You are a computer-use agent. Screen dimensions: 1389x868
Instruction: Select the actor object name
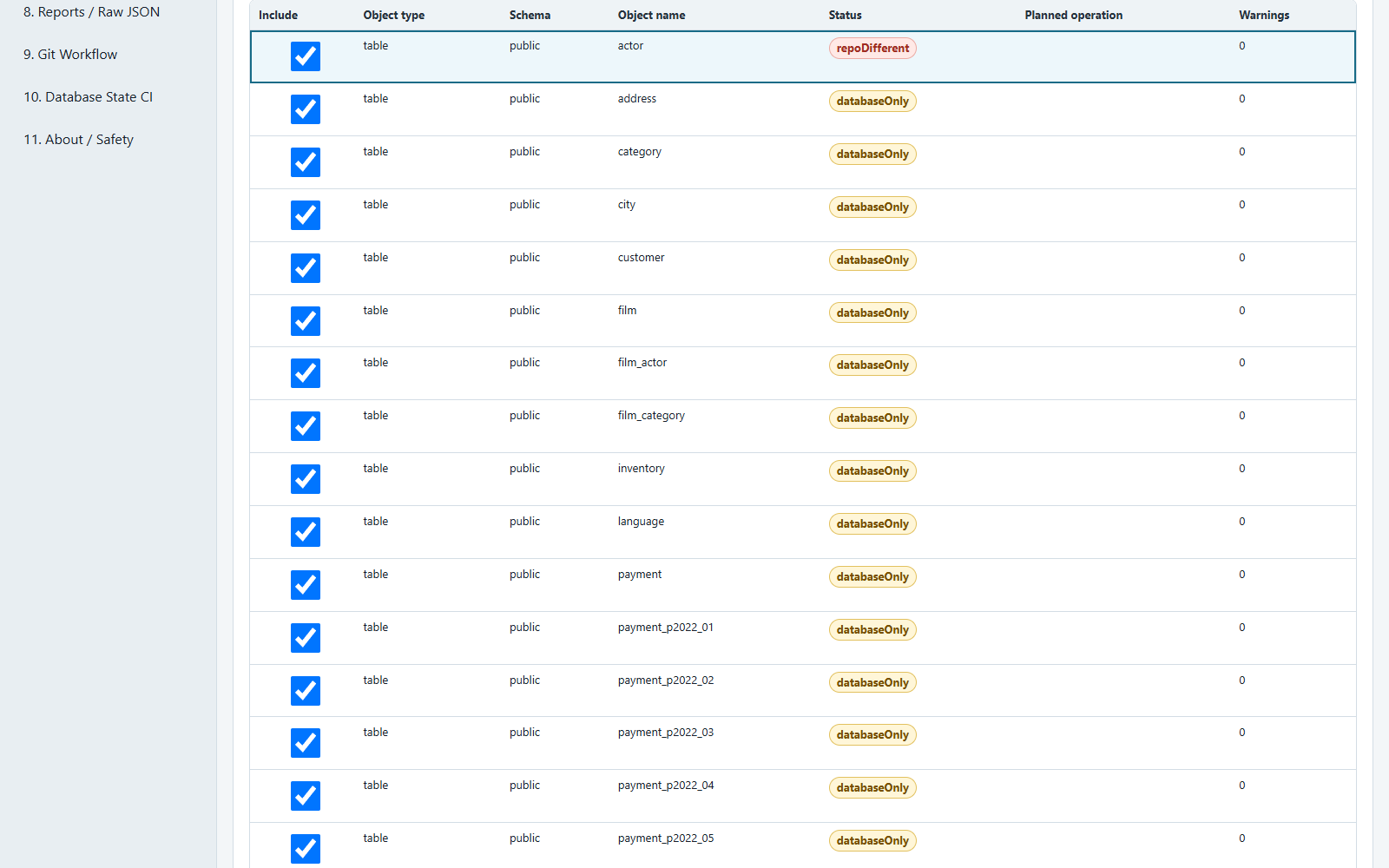pos(630,46)
